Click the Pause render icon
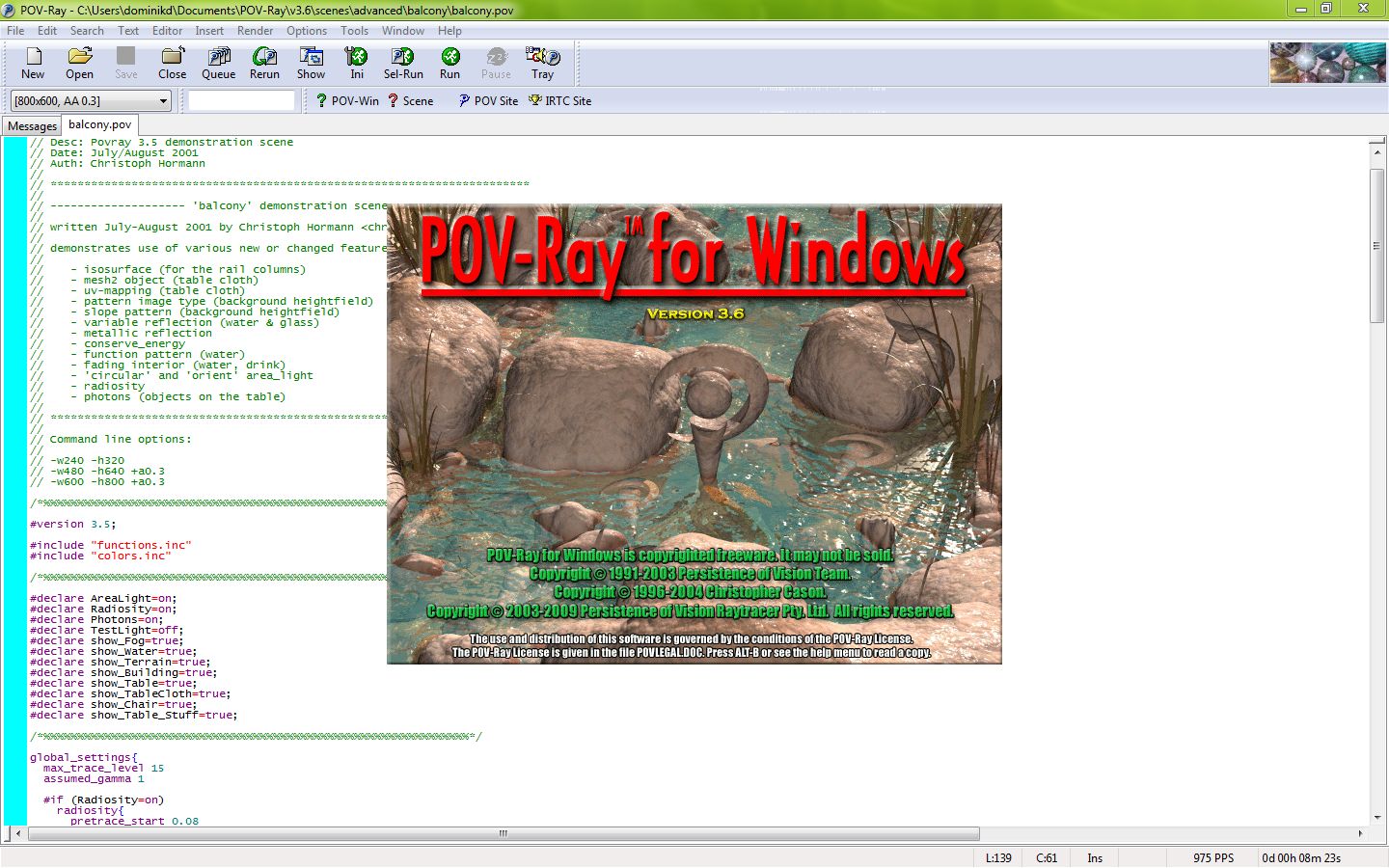1389x868 pixels. coord(497,63)
